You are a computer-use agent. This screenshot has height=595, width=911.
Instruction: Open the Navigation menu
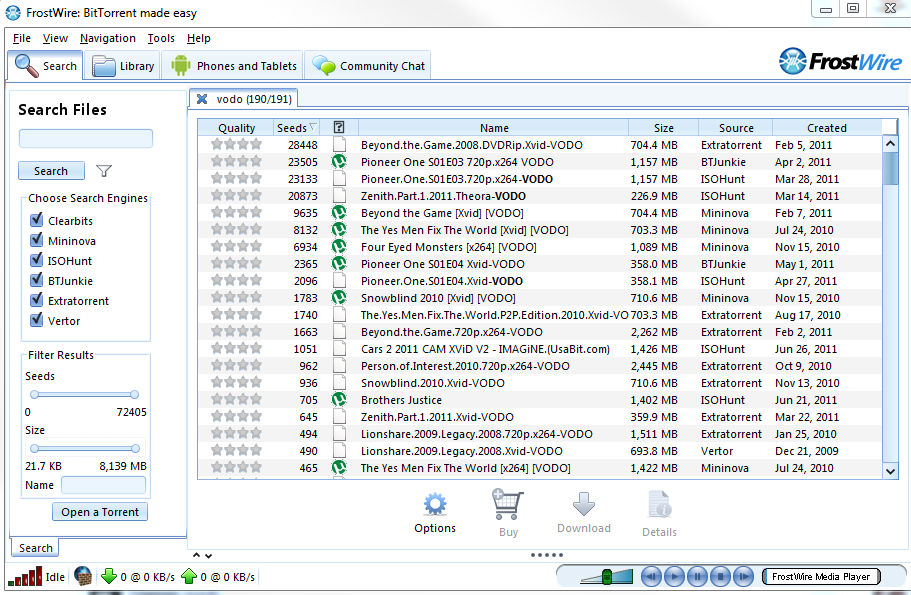pos(107,38)
